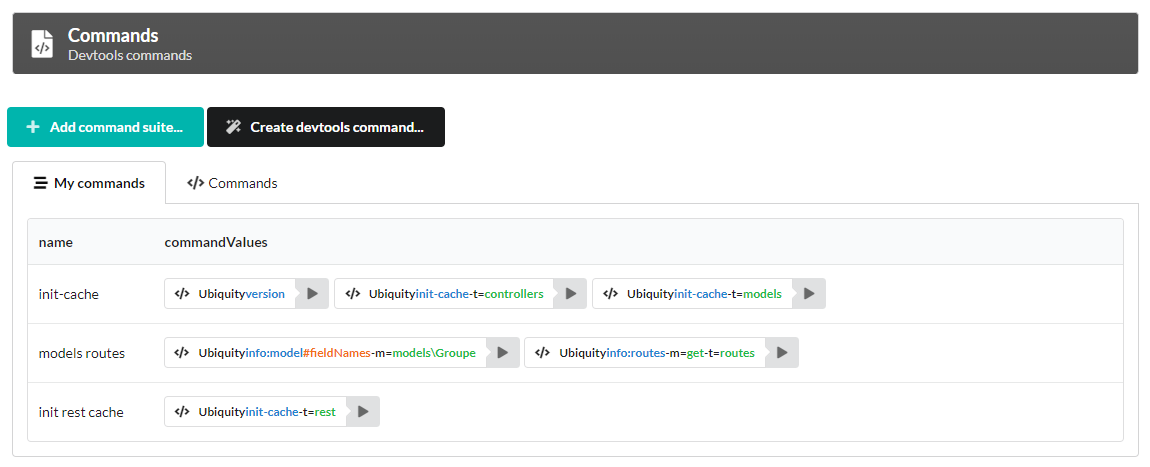Click code icon beside info:routes command
The image size is (1150, 467).
tap(543, 353)
